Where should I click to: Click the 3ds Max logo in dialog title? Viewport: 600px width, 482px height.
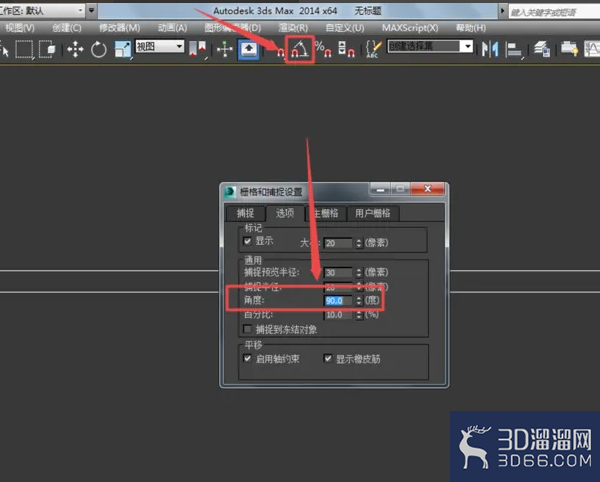tap(230, 191)
